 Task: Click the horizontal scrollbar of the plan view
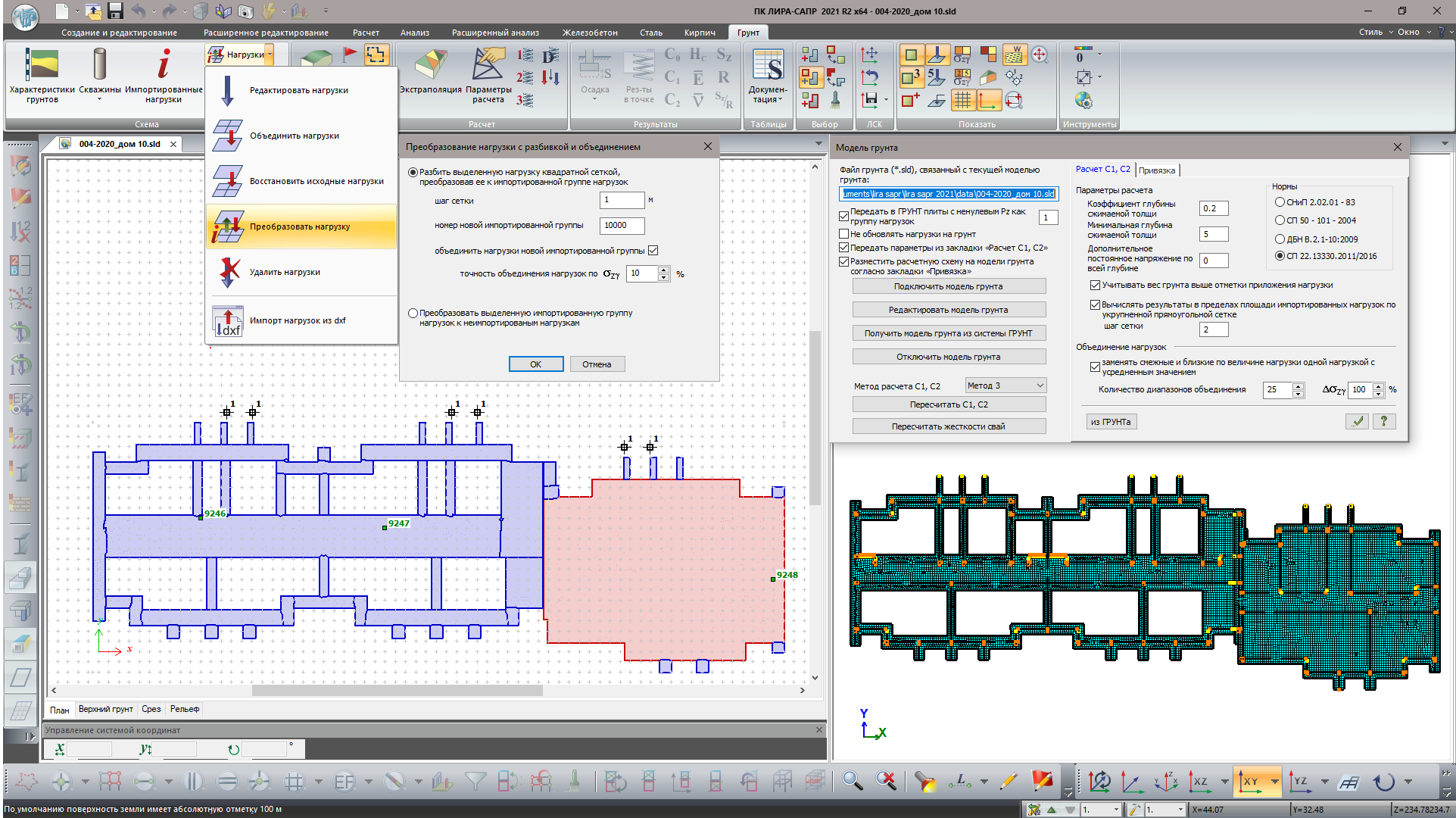click(x=397, y=690)
